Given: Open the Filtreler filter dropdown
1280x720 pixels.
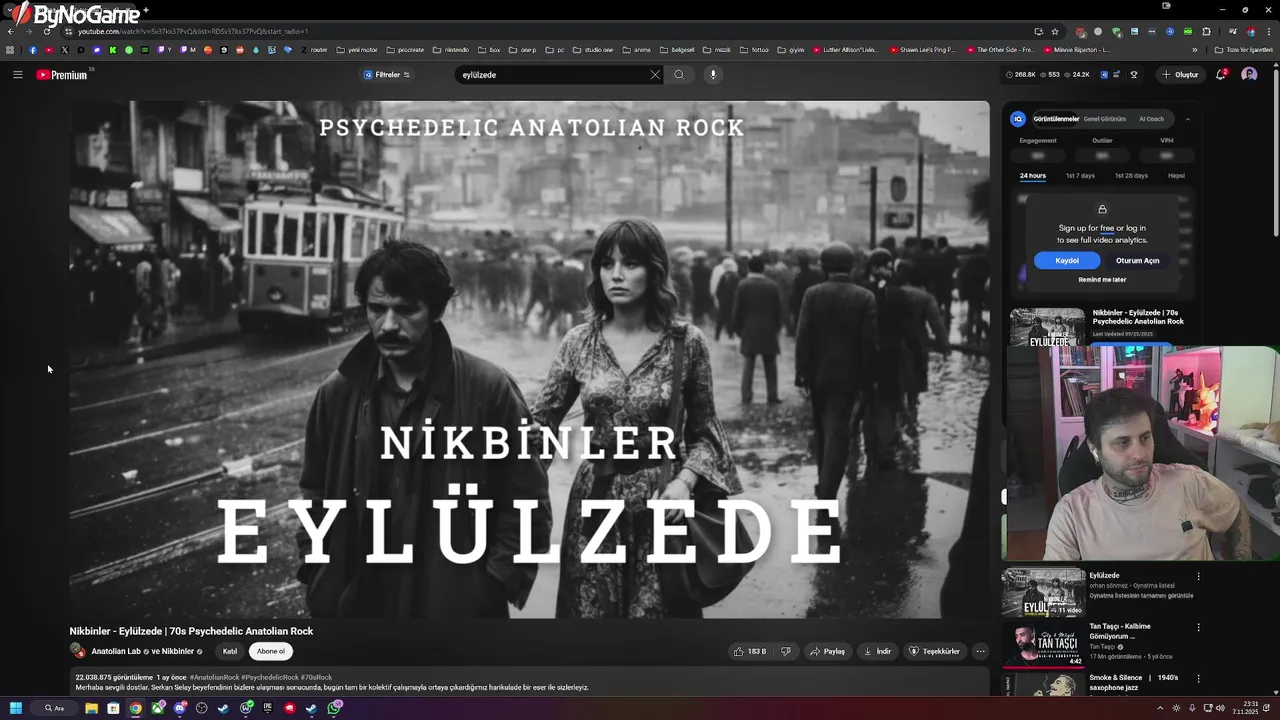Looking at the screenshot, I should pyautogui.click(x=387, y=75).
